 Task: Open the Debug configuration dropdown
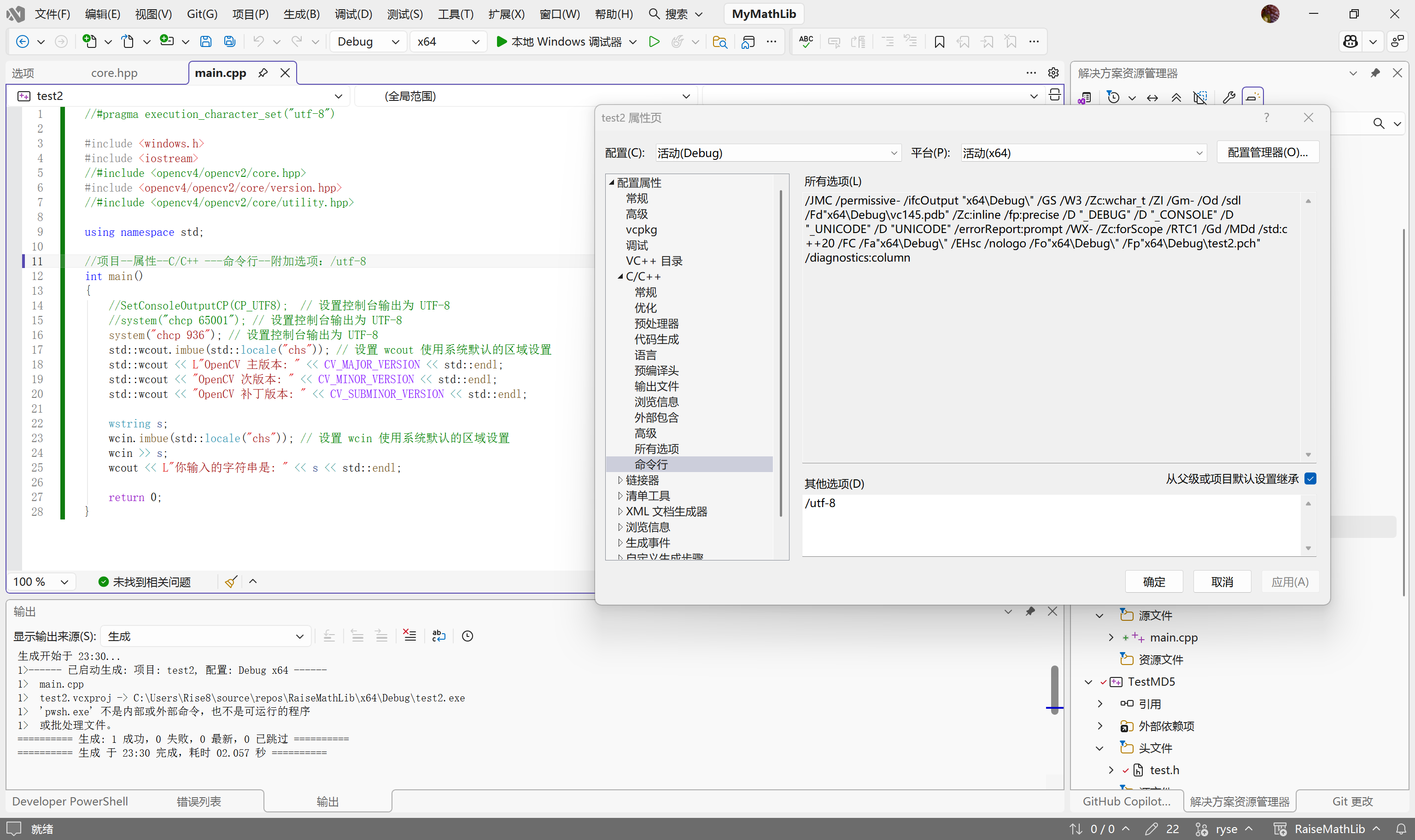(x=368, y=41)
